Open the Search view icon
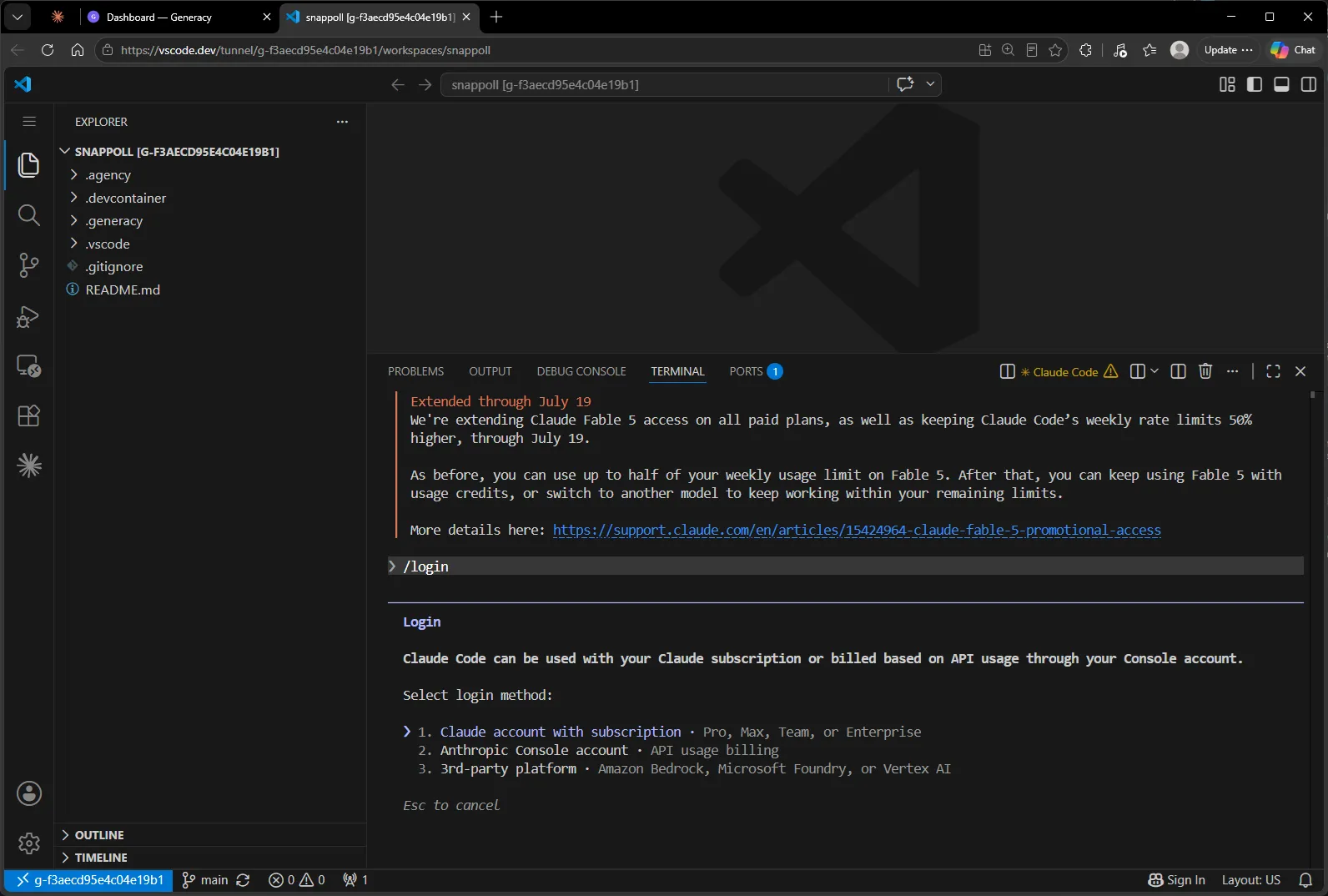1328x896 pixels. (x=29, y=215)
